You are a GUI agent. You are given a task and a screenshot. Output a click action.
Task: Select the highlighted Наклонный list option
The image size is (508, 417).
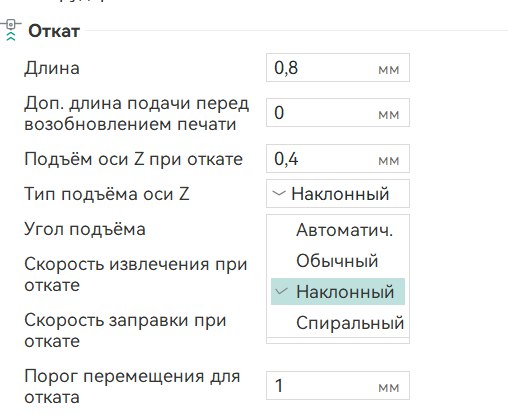click(338, 292)
